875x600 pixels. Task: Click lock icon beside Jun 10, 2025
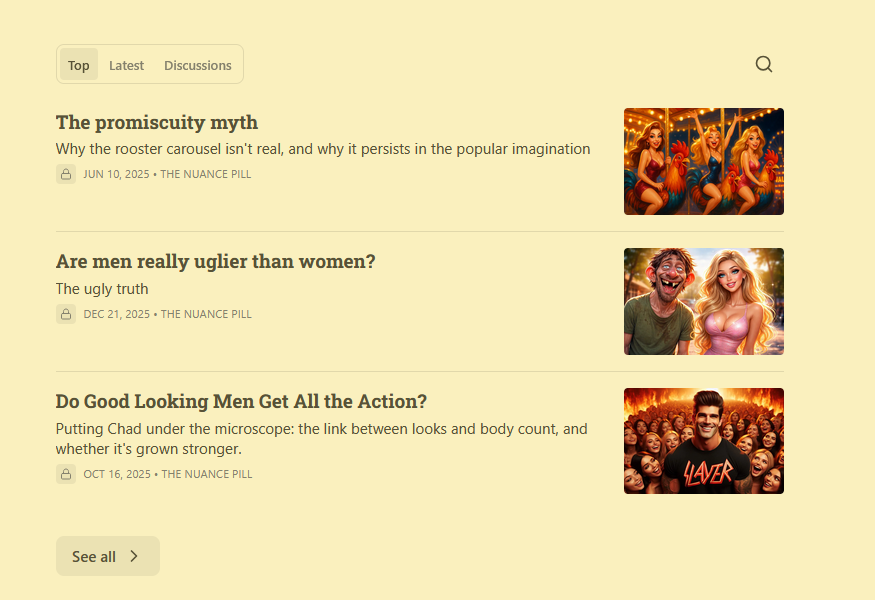coord(66,174)
